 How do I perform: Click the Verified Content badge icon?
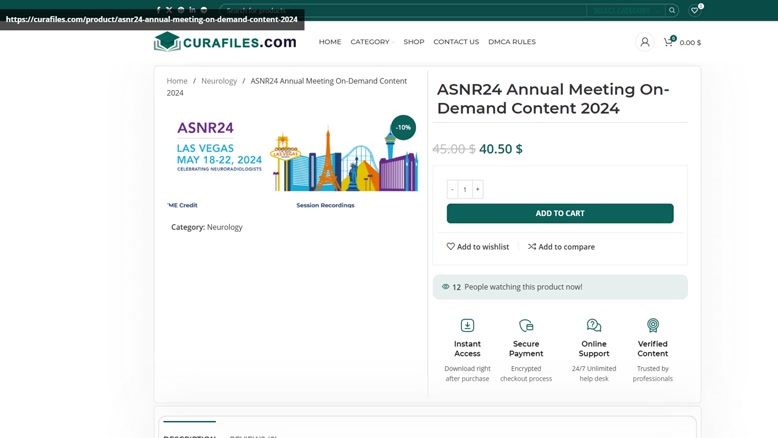(652, 325)
